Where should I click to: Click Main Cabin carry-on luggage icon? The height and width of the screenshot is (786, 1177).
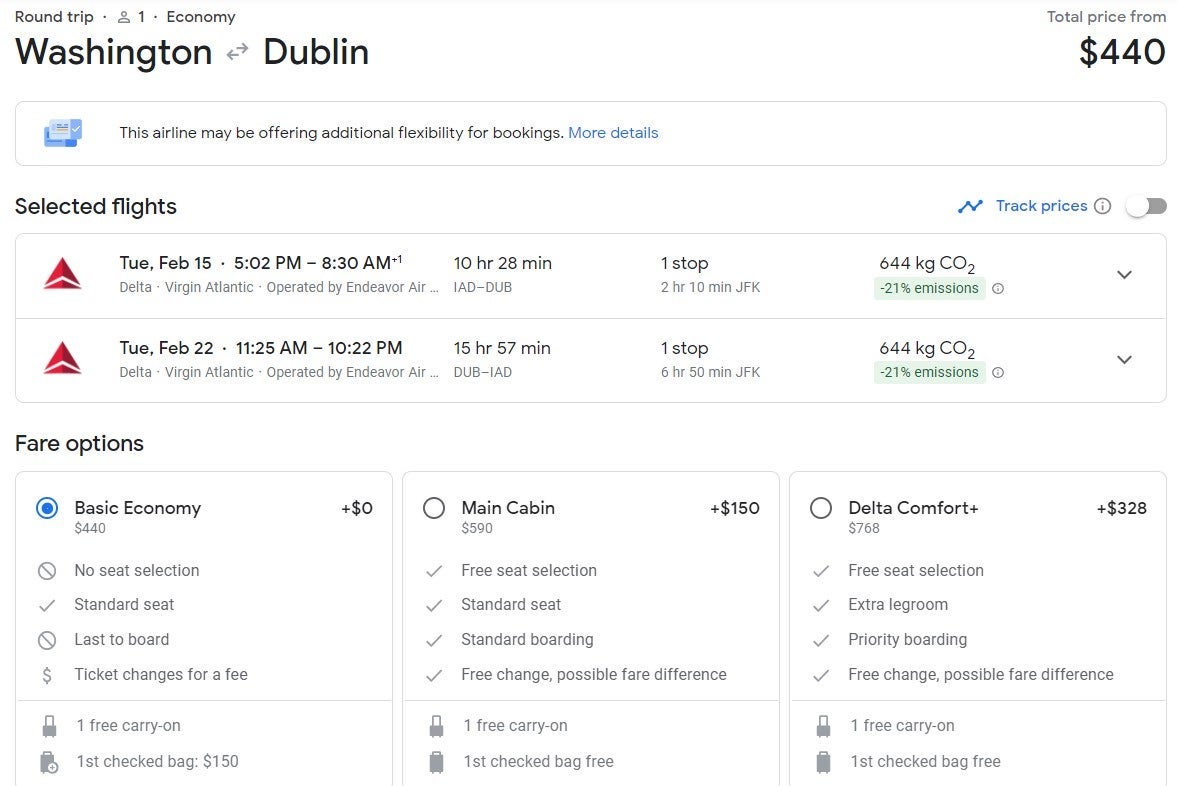click(436, 726)
